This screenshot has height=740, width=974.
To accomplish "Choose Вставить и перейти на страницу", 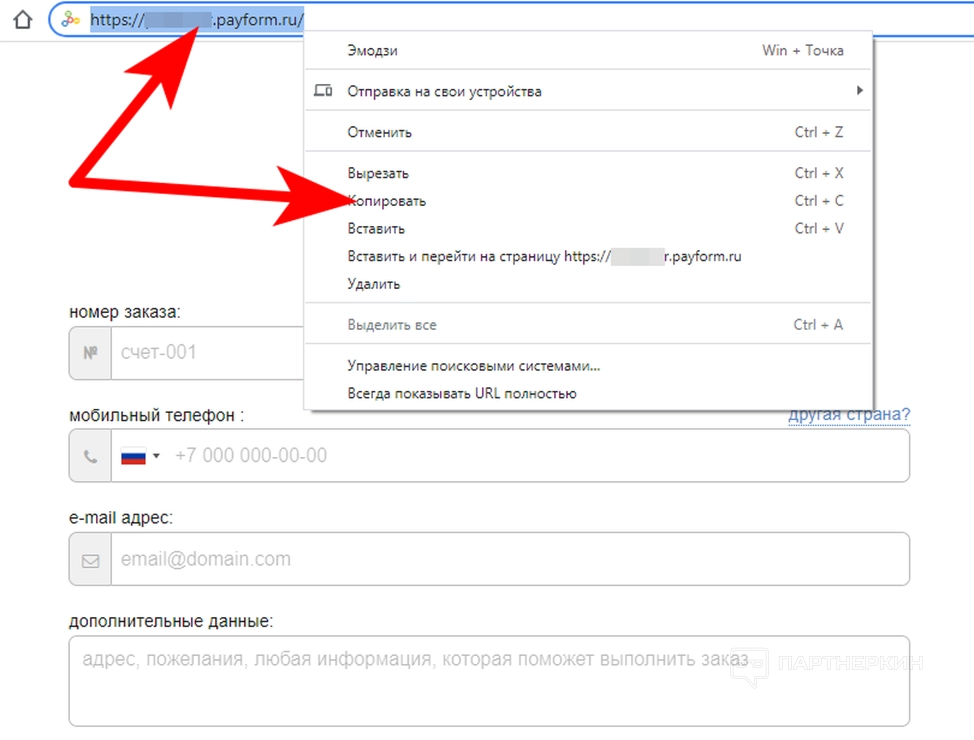I will [x=588, y=256].
